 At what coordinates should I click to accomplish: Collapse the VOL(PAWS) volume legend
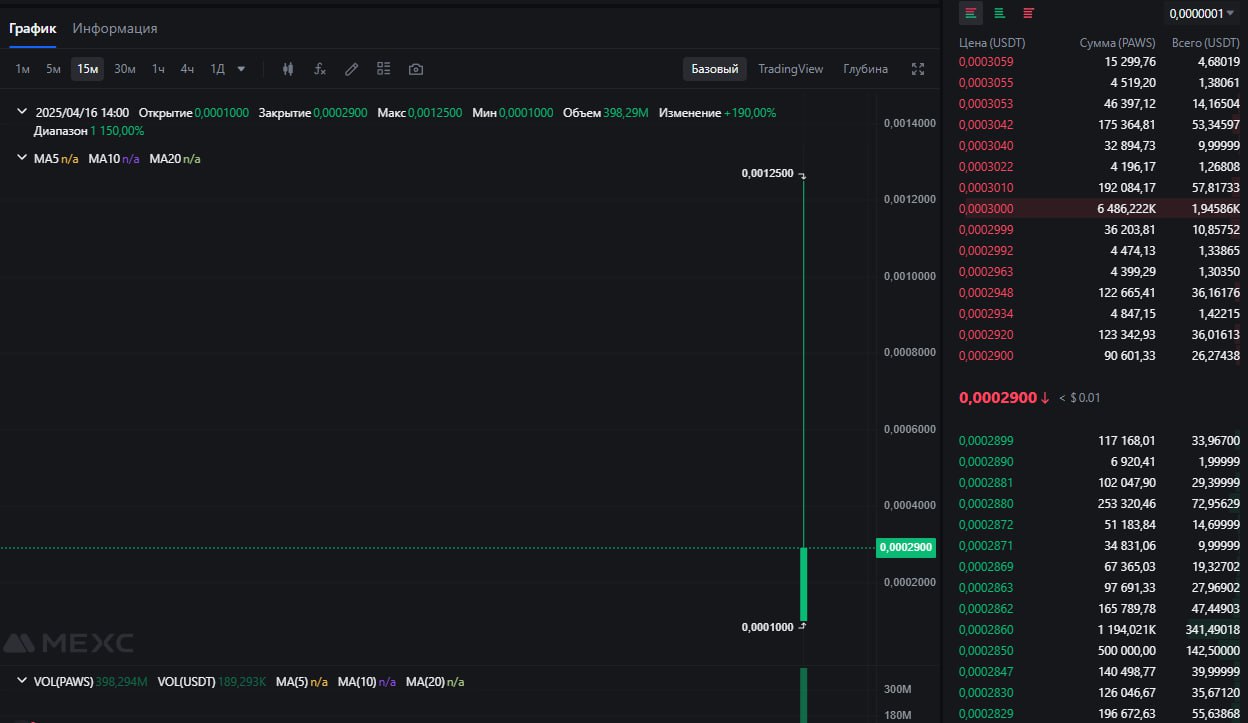tap(22, 681)
